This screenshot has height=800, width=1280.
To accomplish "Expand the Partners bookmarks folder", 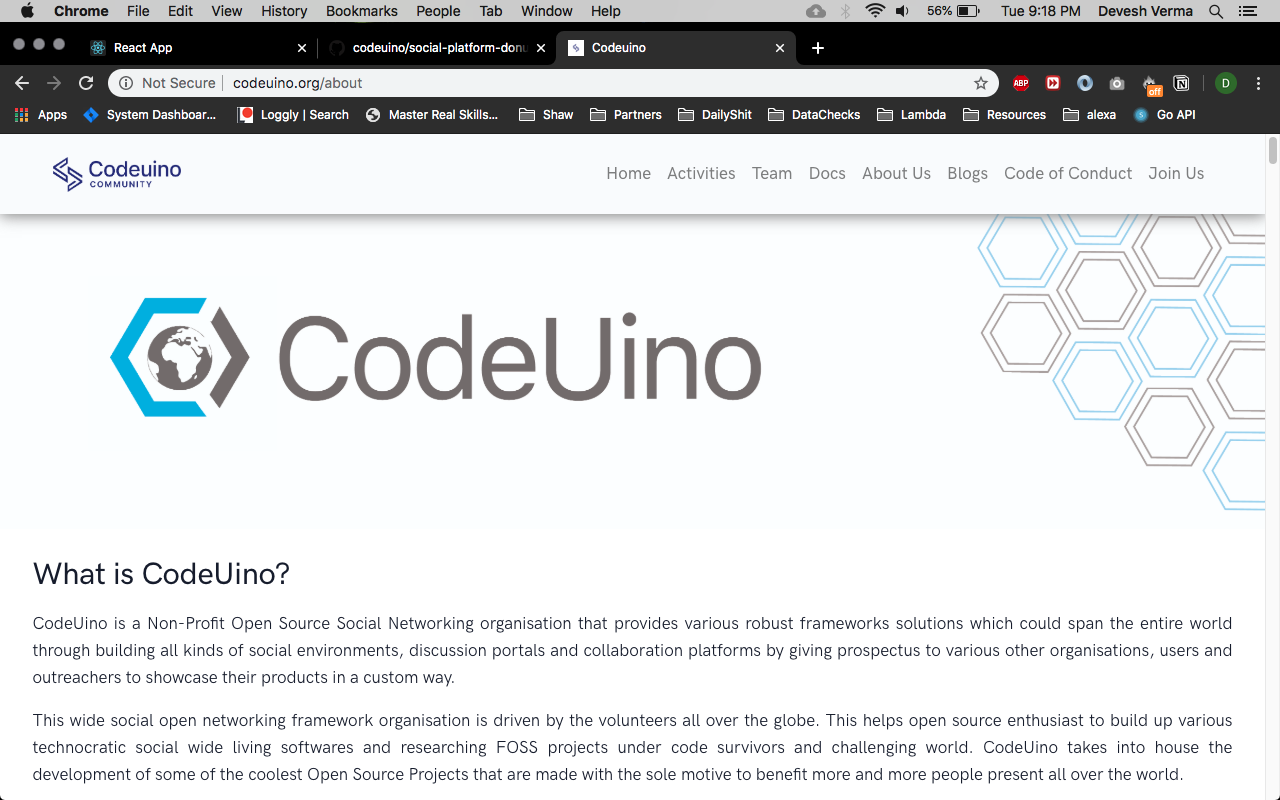I will (626, 115).
